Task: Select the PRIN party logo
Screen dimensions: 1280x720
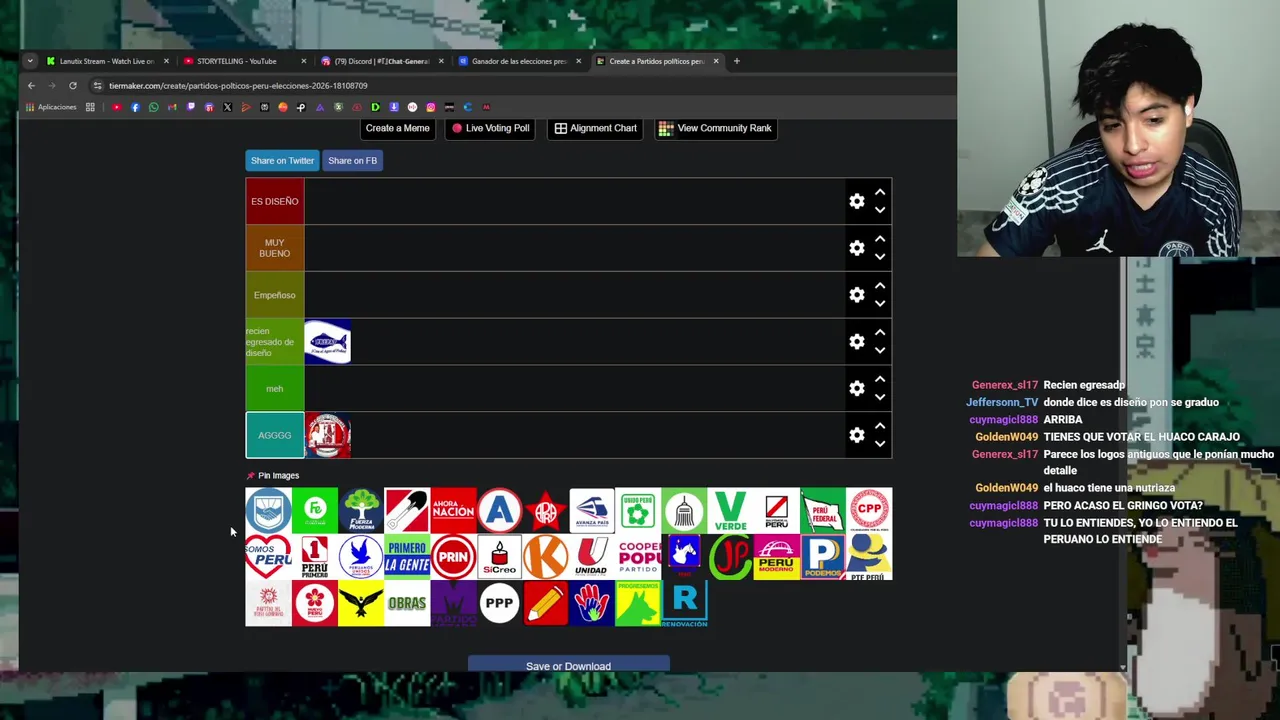Action: (453, 557)
